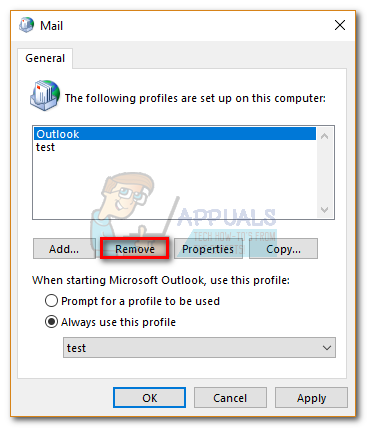
Task: Click the Copy... button
Action: coord(283,249)
